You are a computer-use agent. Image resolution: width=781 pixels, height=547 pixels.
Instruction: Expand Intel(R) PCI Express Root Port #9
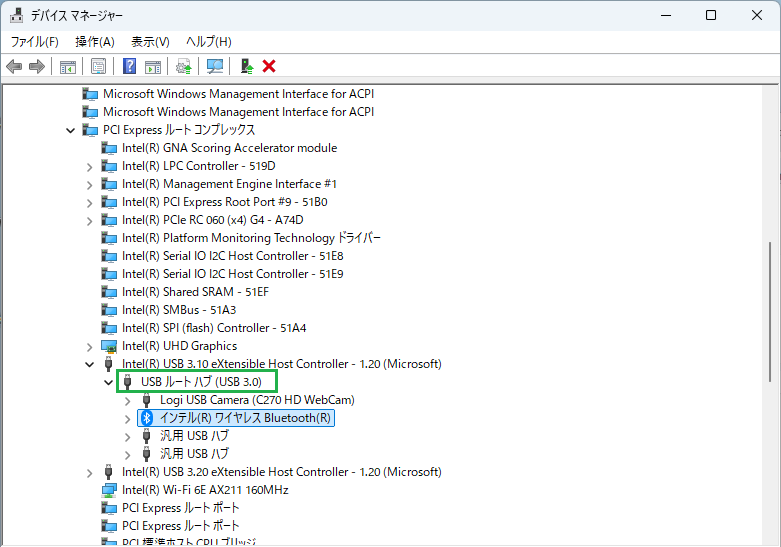(90, 203)
